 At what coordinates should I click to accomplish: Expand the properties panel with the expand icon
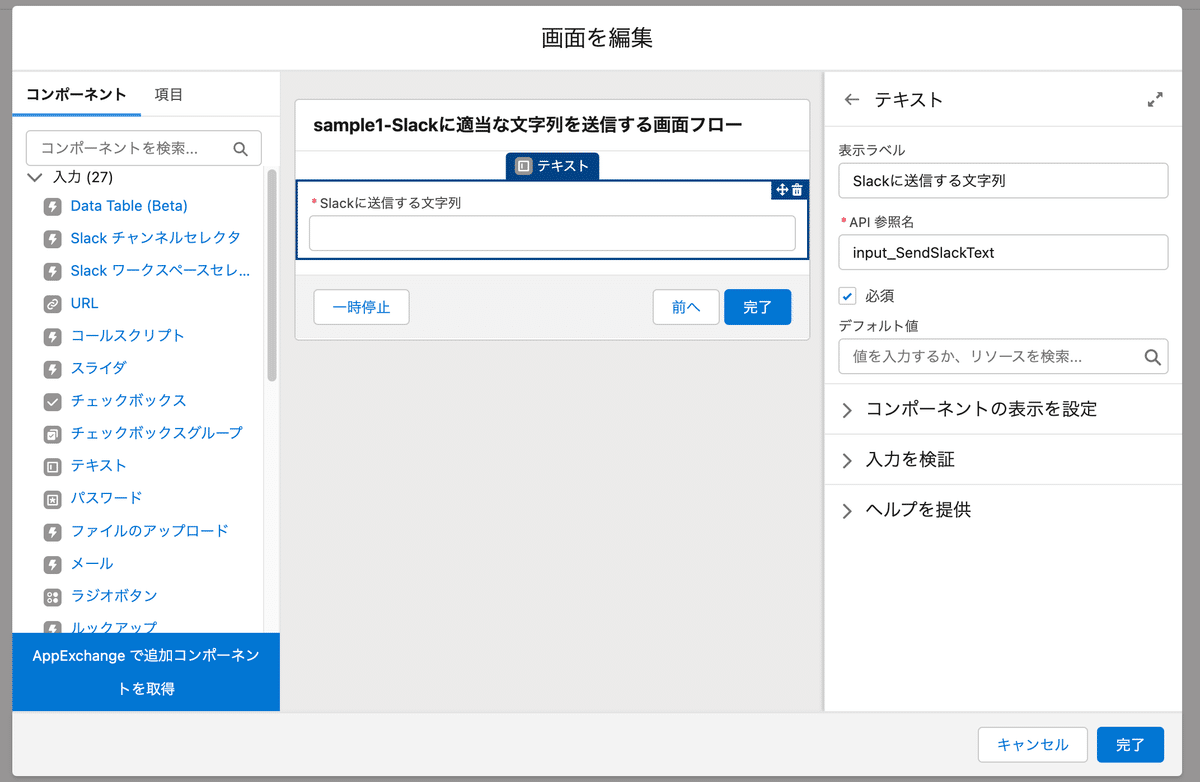[1155, 100]
